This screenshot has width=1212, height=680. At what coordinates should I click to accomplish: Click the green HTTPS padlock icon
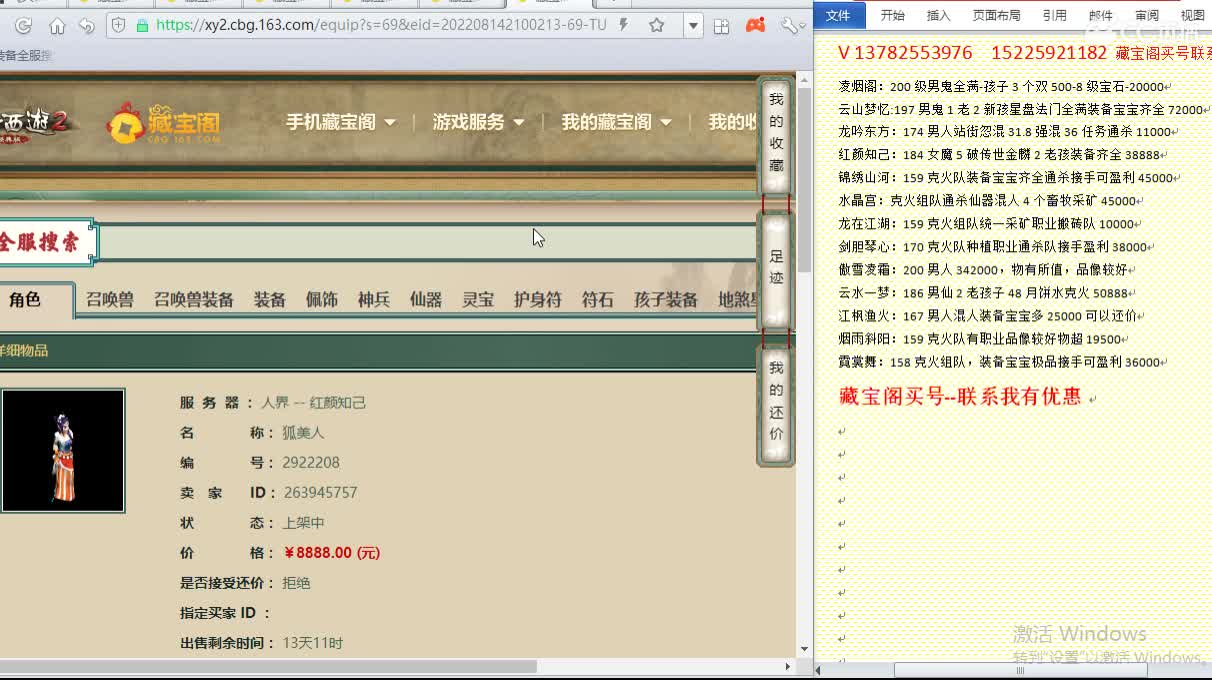click(x=142, y=25)
